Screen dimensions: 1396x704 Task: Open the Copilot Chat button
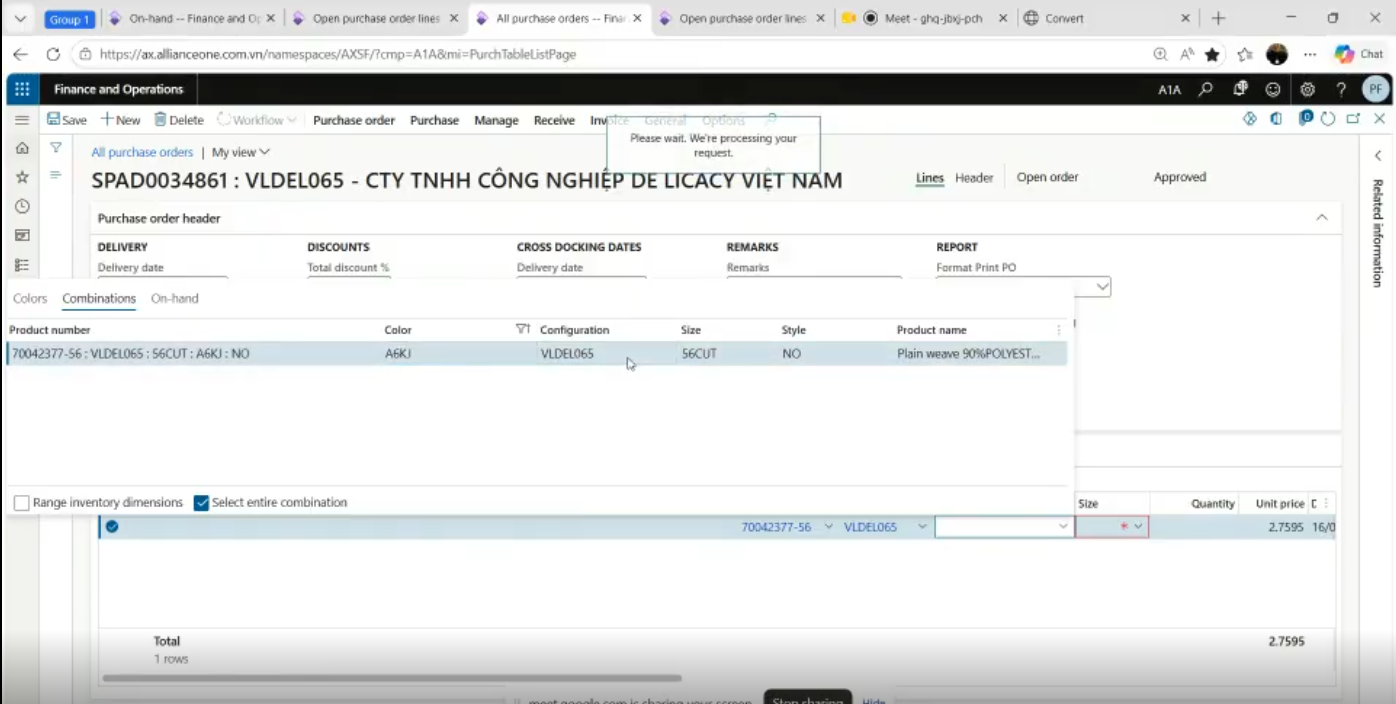point(1359,54)
